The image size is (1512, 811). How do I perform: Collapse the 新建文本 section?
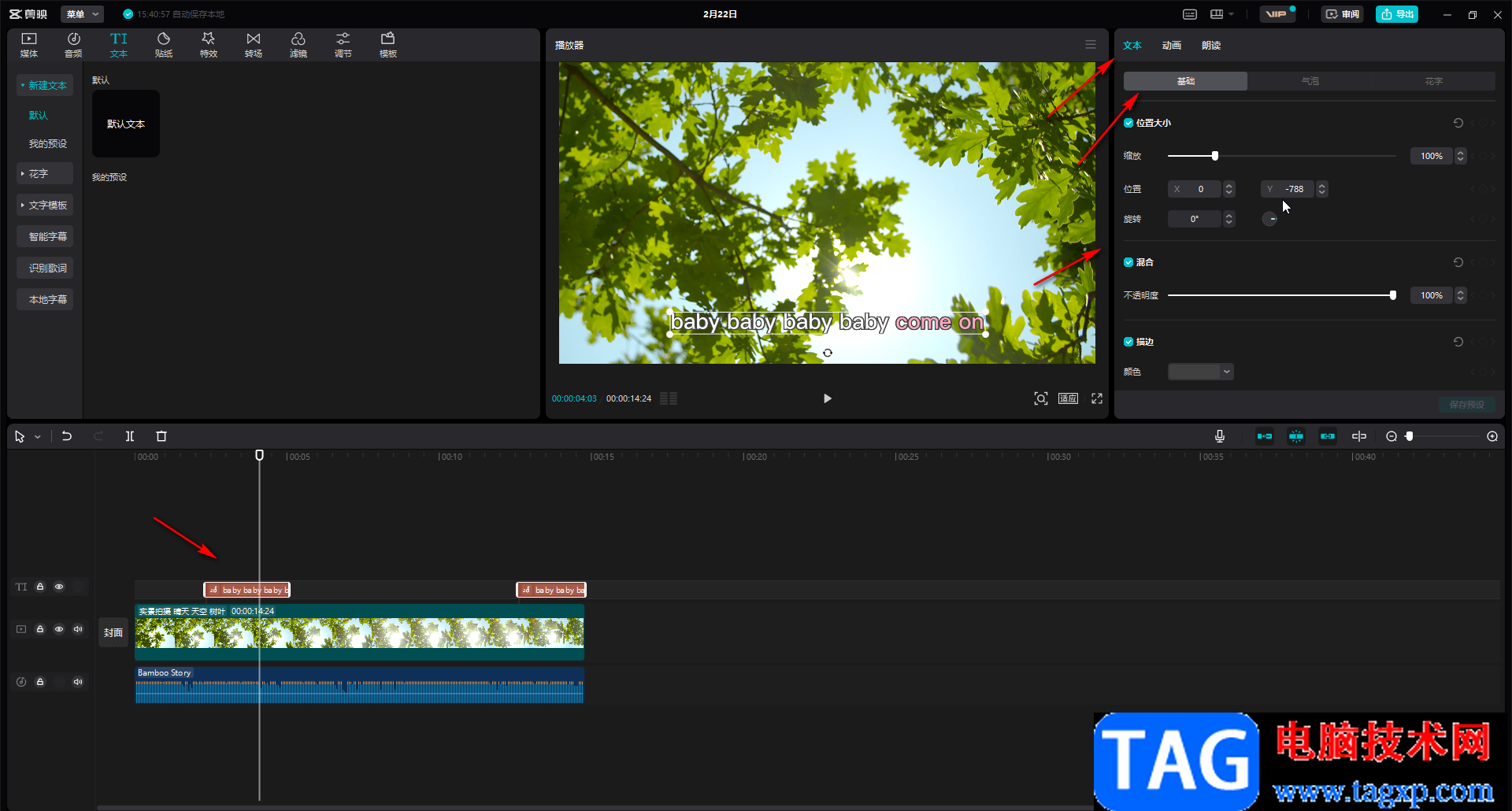pyautogui.click(x=45, y=85)
